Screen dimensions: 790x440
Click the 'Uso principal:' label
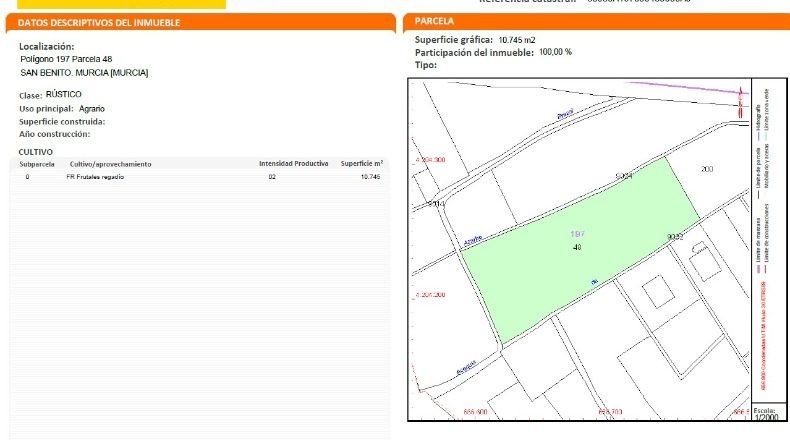pyautogui.click(x=46, y=108)
